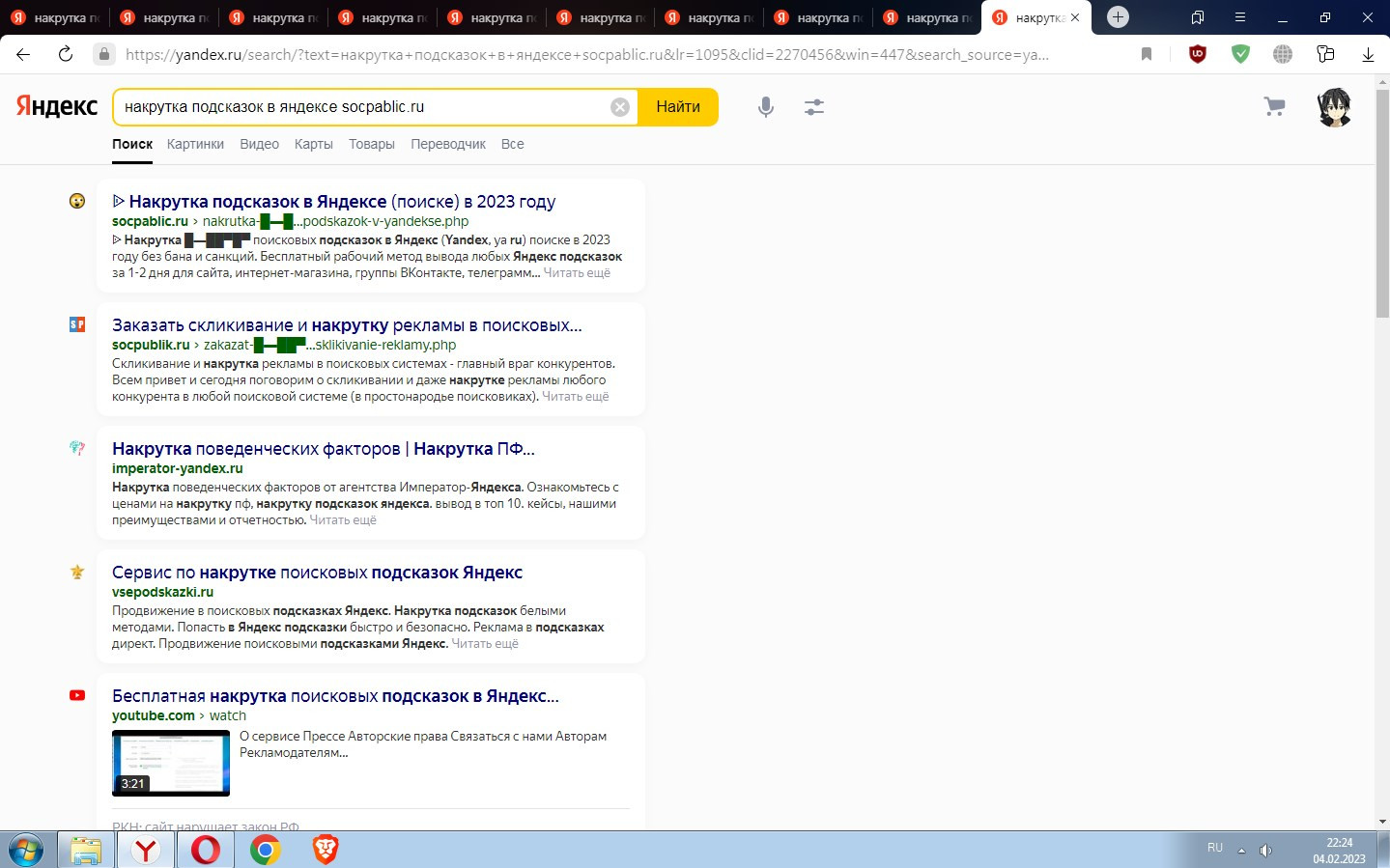
Task: Expand Читать ещё under the vsepodskazki.ru snippet
Action: (x=485, y=644)
